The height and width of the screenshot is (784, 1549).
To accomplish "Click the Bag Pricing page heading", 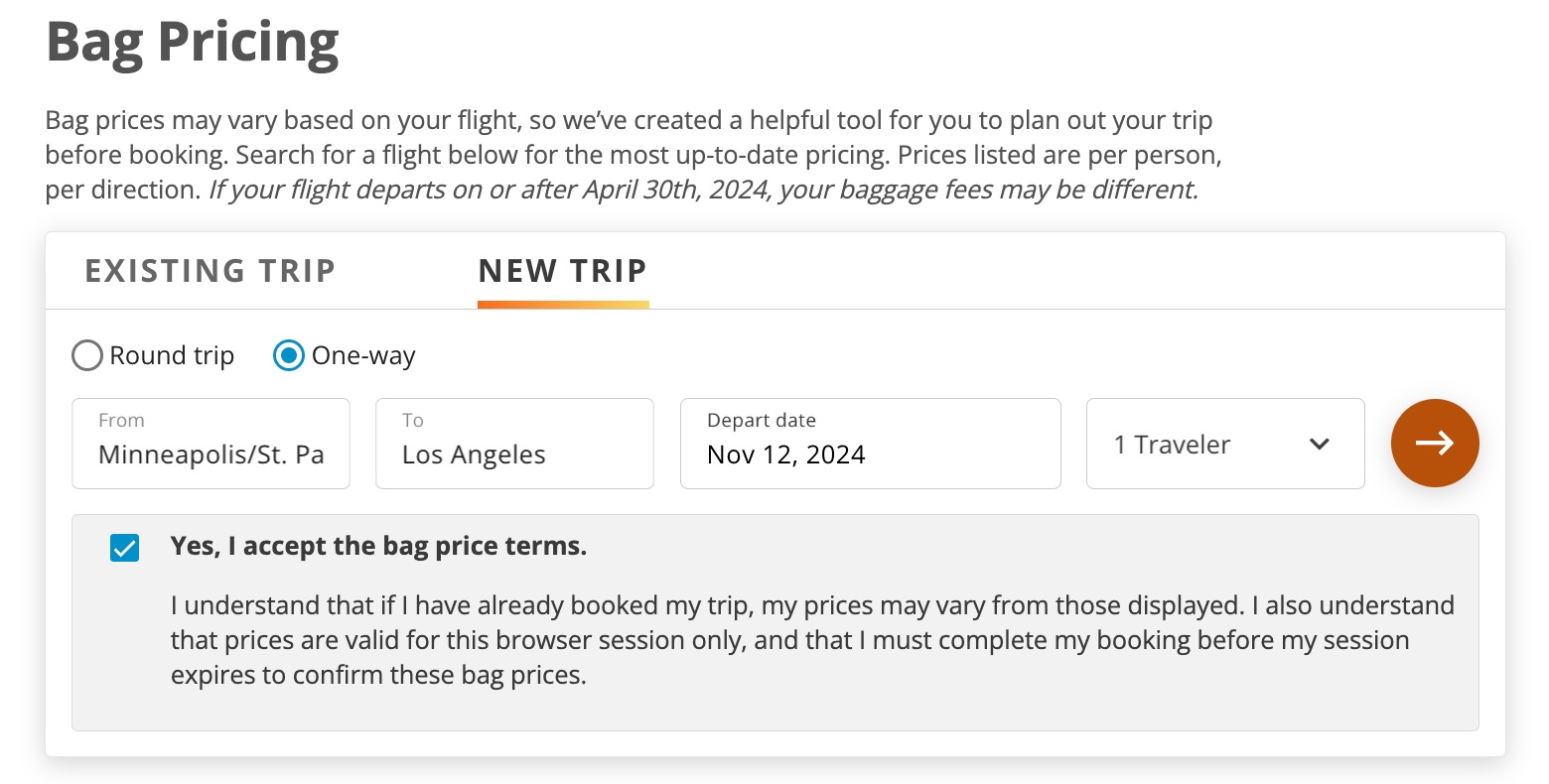I will [x=192, y=42].
